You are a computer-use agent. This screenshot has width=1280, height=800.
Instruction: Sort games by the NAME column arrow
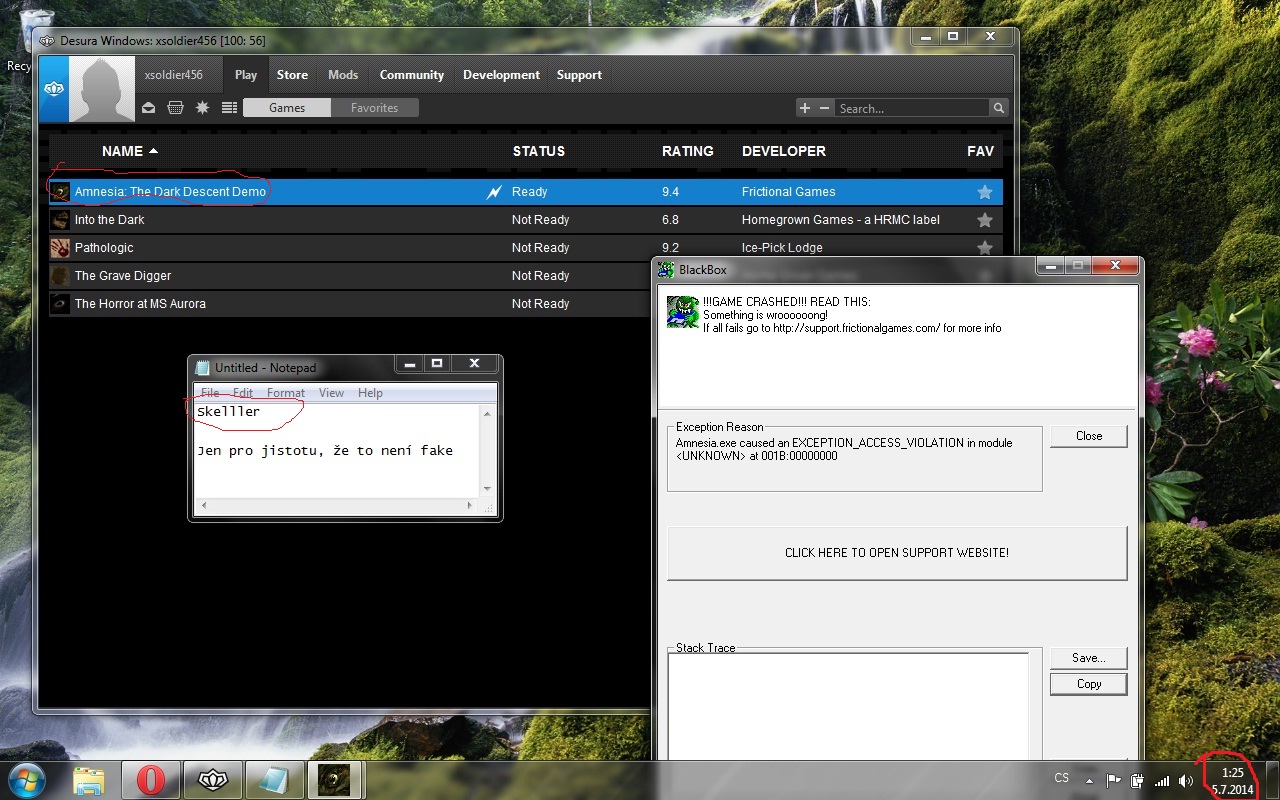153,151
